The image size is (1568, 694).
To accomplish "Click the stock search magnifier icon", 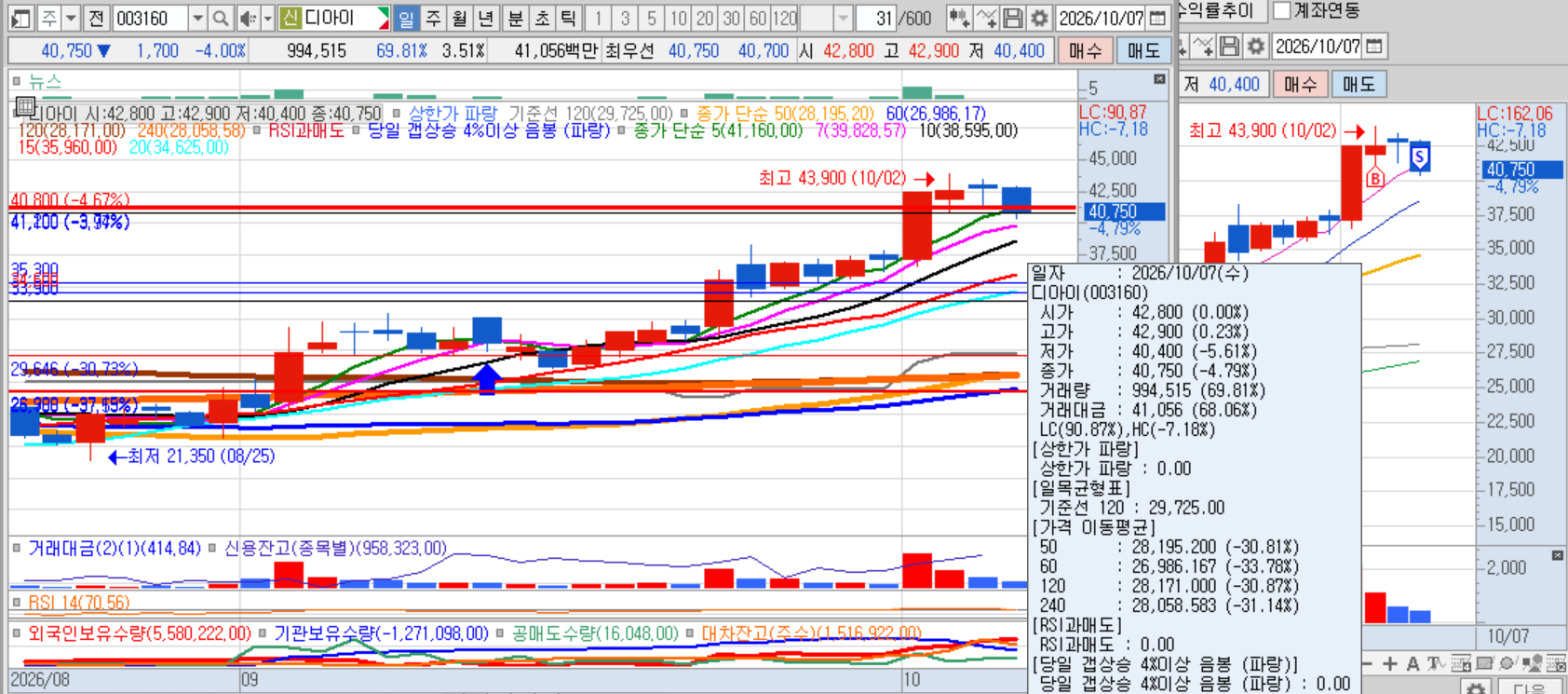I will (220, 18).
